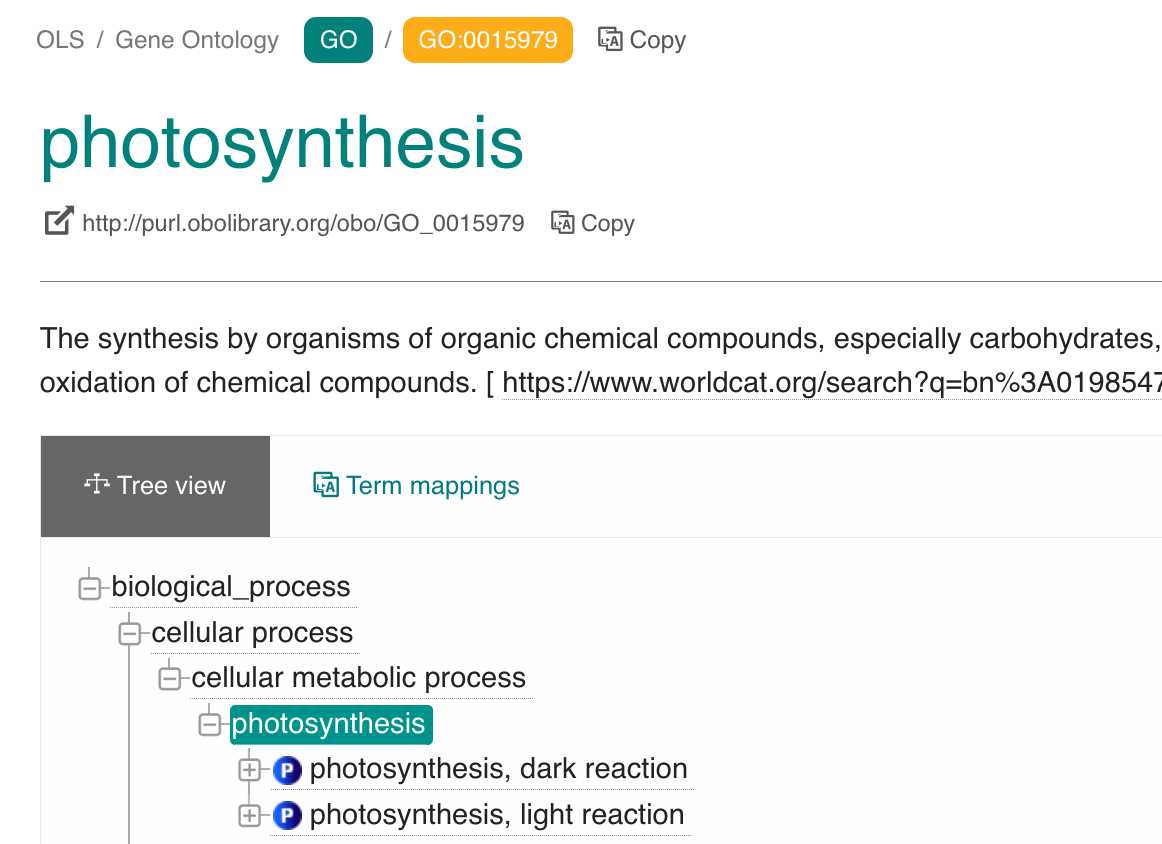The image size is (1162, 844).
Task: Switch to the Tree view tab
Action: (155, 486)
